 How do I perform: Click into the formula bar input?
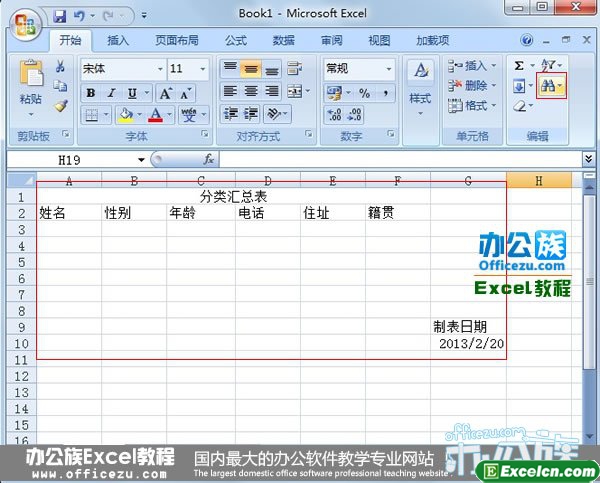[400, 159]
